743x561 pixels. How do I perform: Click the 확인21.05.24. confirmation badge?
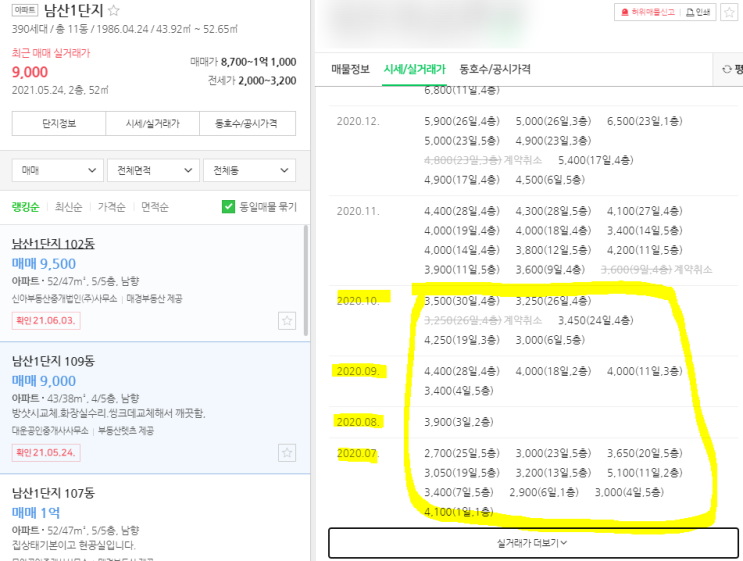coord(46,452)
